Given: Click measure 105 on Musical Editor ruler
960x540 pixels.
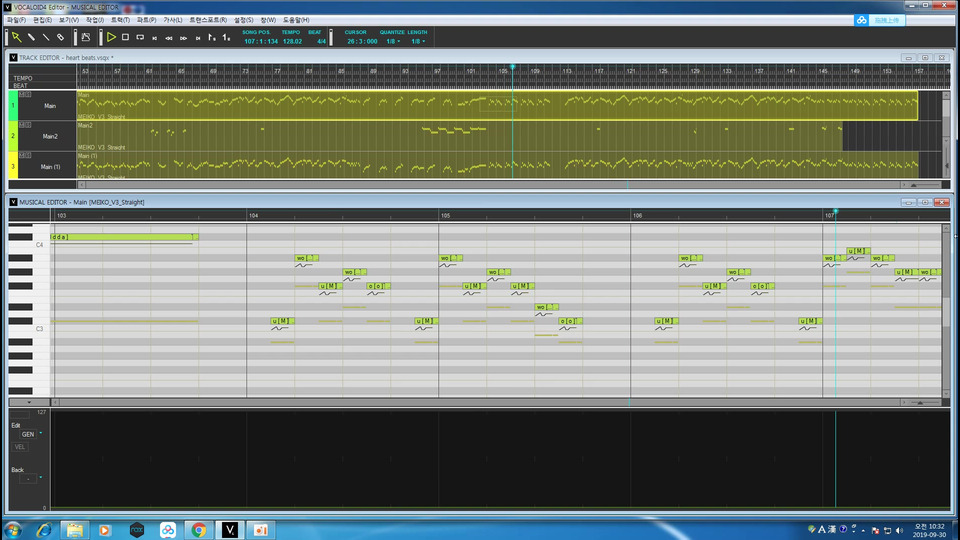Looking at the screenshot, I should [x=446, y=216].
